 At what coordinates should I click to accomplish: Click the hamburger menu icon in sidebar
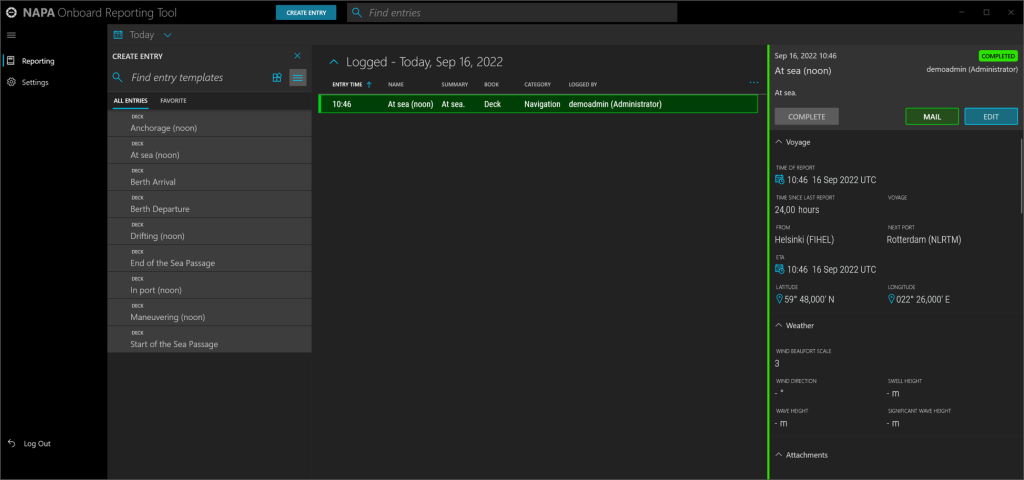11,35
